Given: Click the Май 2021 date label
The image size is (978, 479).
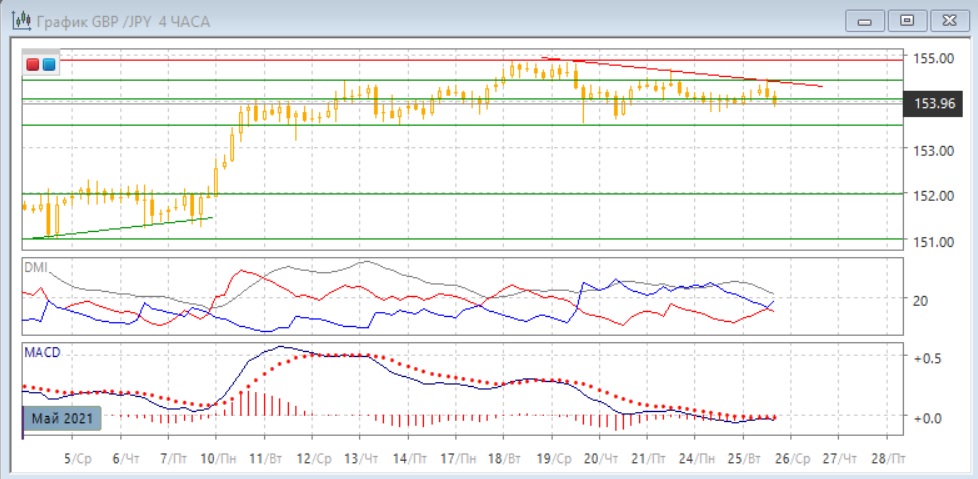Looking at the screenshot, I should point(63,419).
